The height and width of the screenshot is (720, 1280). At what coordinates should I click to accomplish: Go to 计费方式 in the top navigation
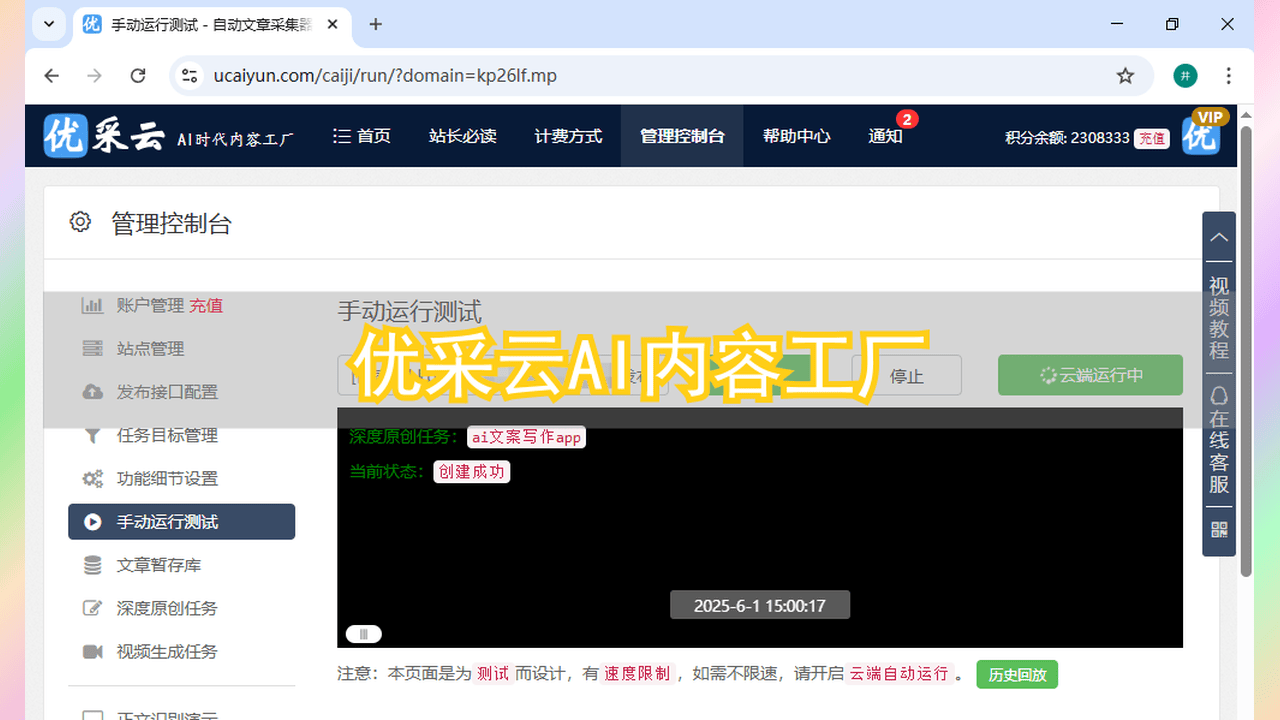click(568, 136)
